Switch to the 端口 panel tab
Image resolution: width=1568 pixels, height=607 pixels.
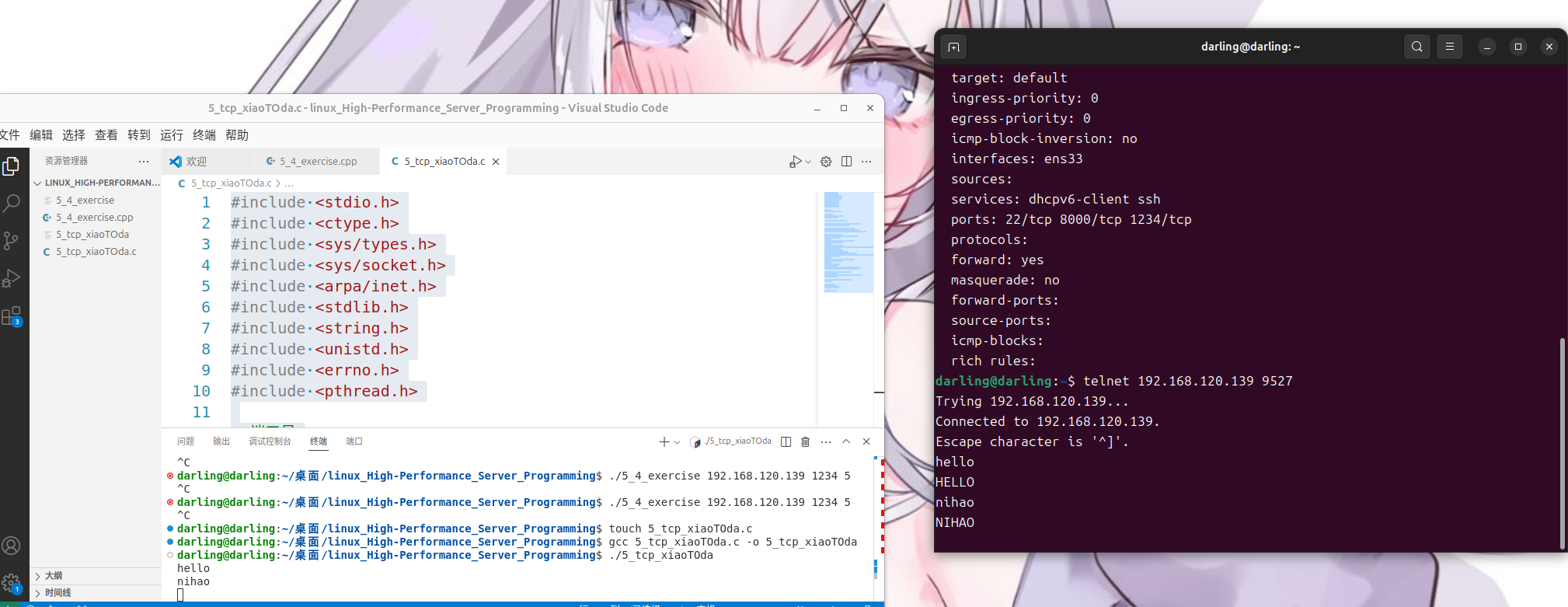point(354,441)
